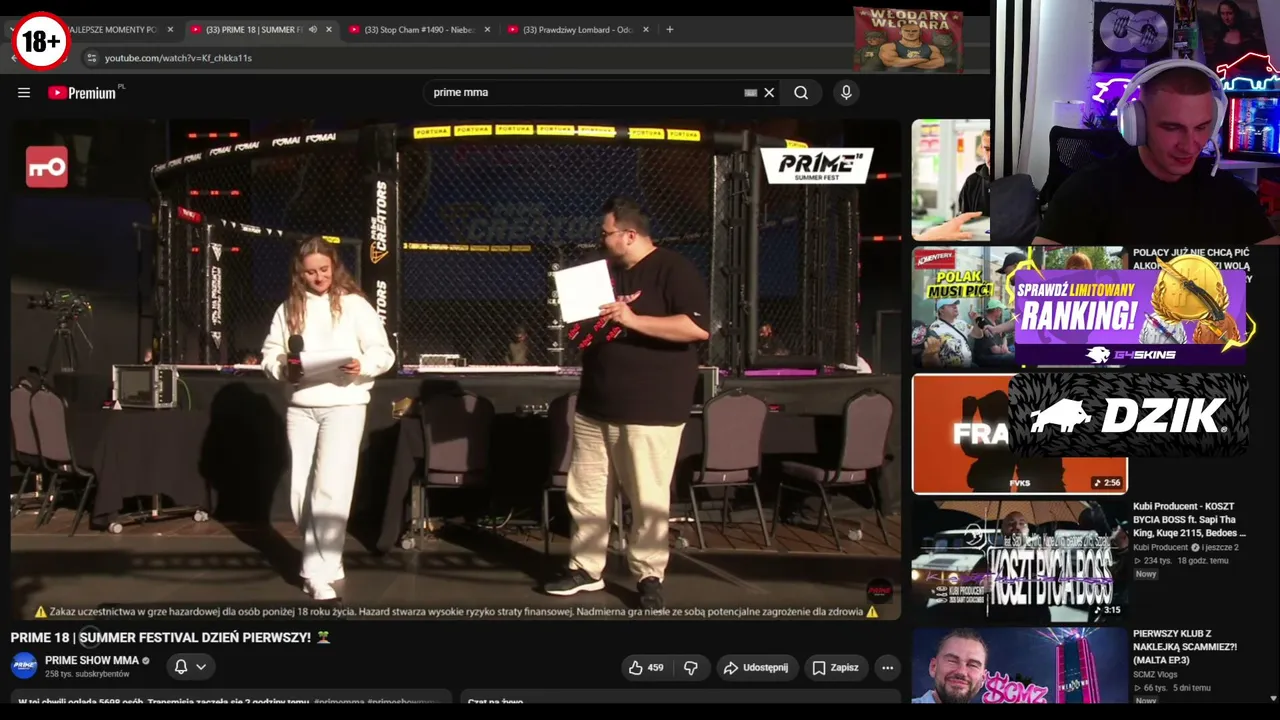Screen dimensions: 1280x720
Task: Share the video via Udostępnij button
Action: [755, 667]
